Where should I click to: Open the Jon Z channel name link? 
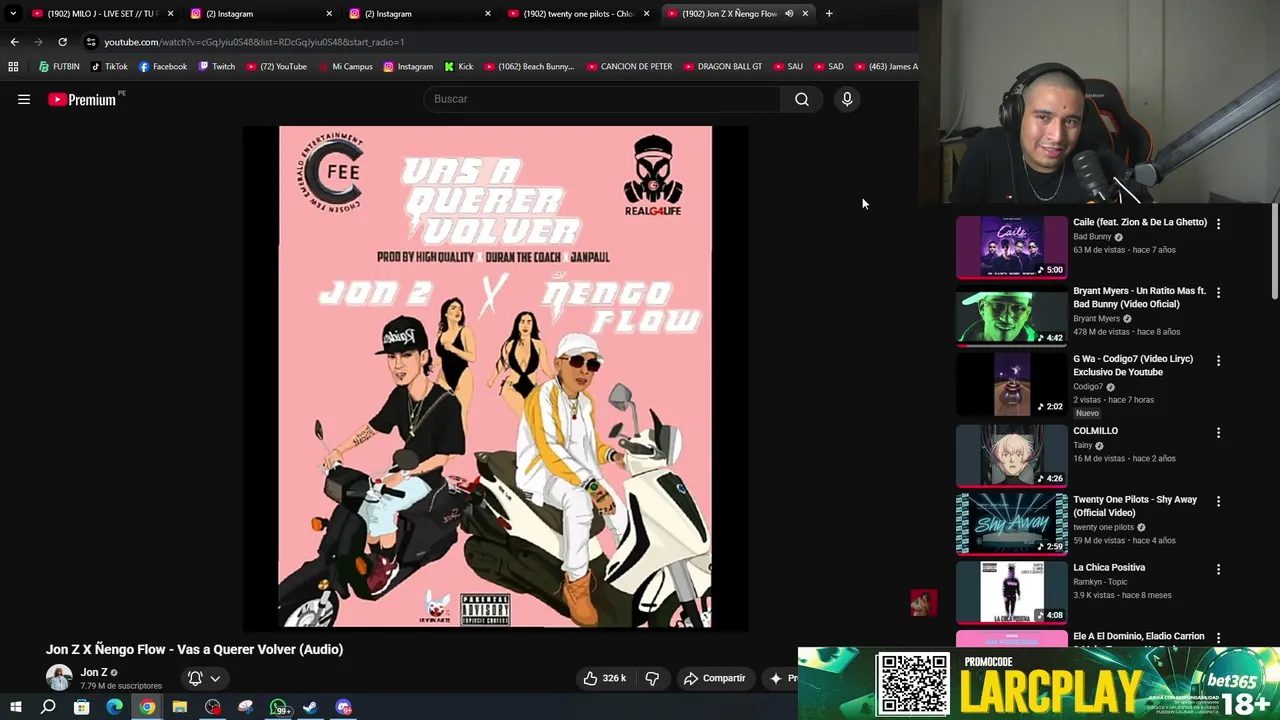94,672
